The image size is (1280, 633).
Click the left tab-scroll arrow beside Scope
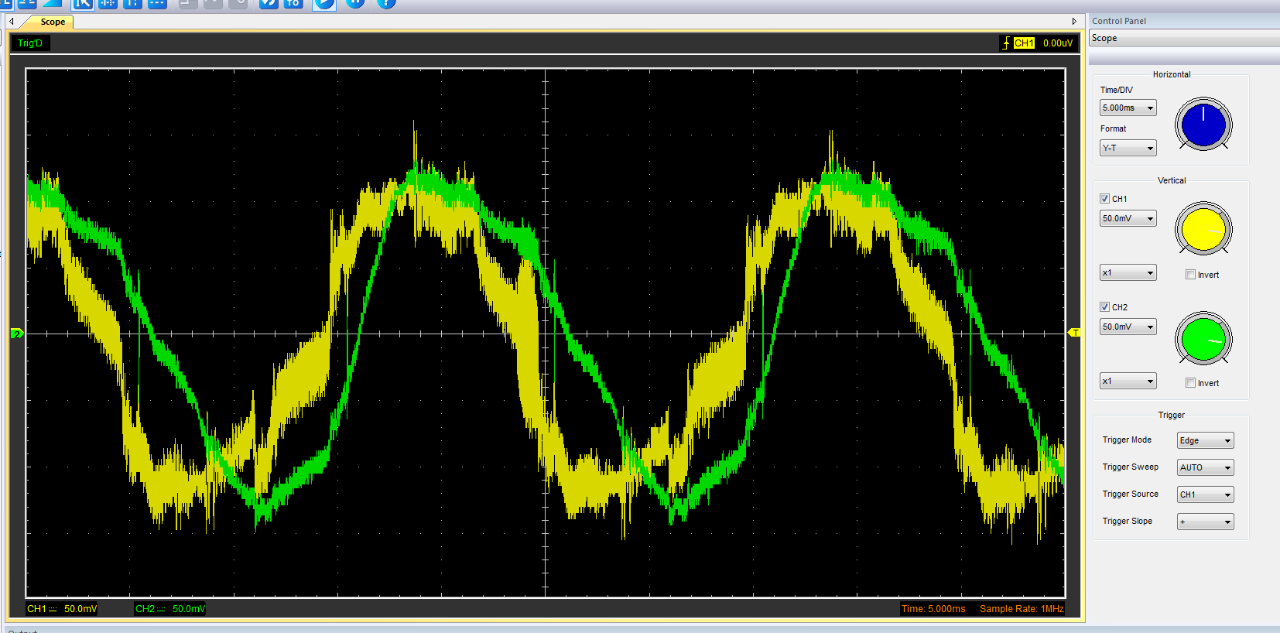pos(12,21)
